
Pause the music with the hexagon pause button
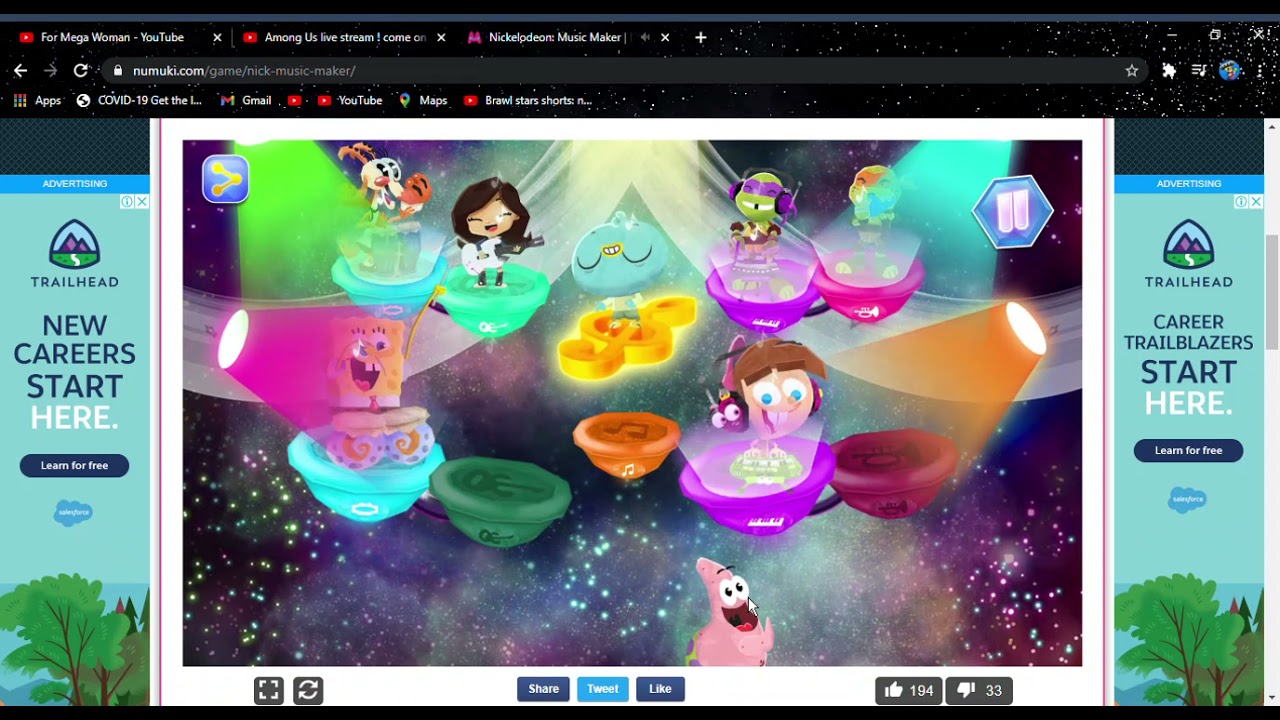pyautogui.click(x=1013, y=211)
